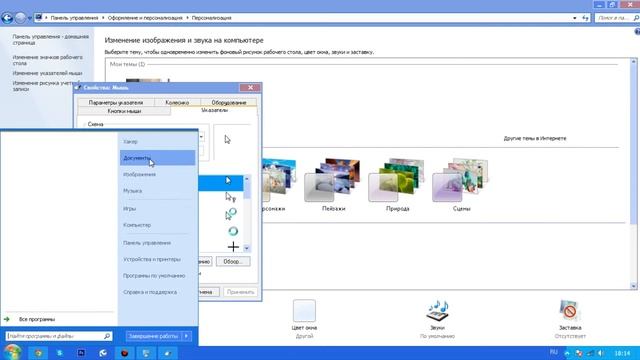The height and width of the screenshot is (360, 640).
Task: Open Панель управления - домашняя страница link
Action: (x=51, y=40)
